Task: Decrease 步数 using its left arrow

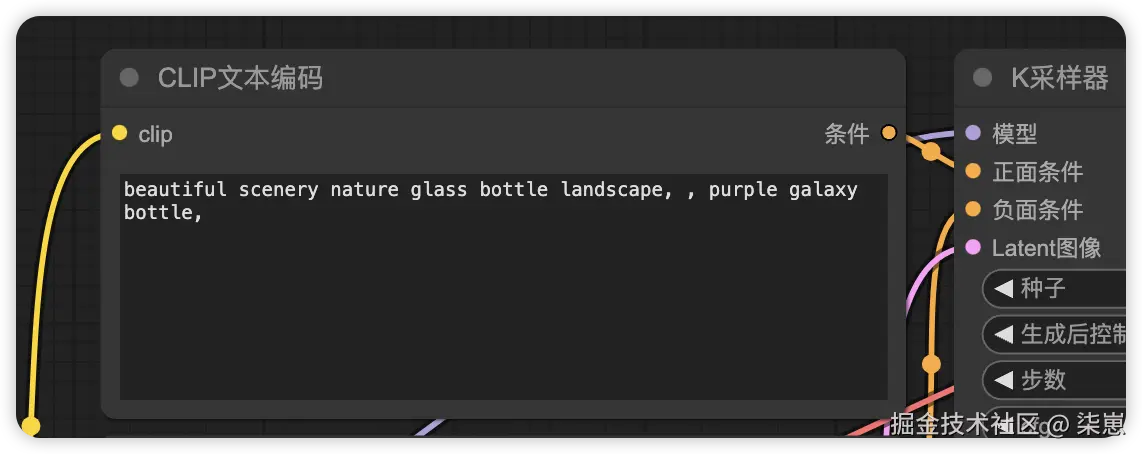Action: point(1004,380)
